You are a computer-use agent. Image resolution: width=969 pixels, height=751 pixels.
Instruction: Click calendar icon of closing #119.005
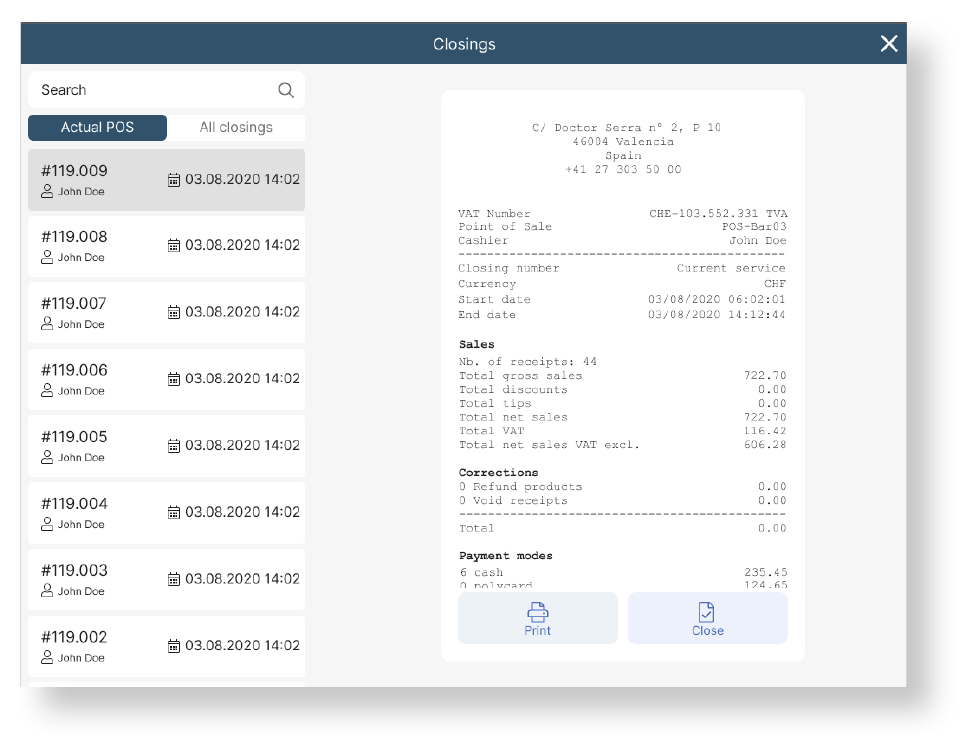point(174,446)
